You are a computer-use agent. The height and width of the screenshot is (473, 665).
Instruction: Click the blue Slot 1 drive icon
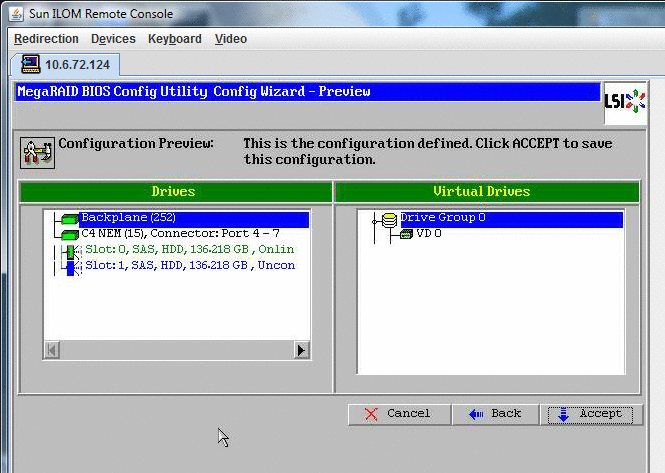pos(70,268)
